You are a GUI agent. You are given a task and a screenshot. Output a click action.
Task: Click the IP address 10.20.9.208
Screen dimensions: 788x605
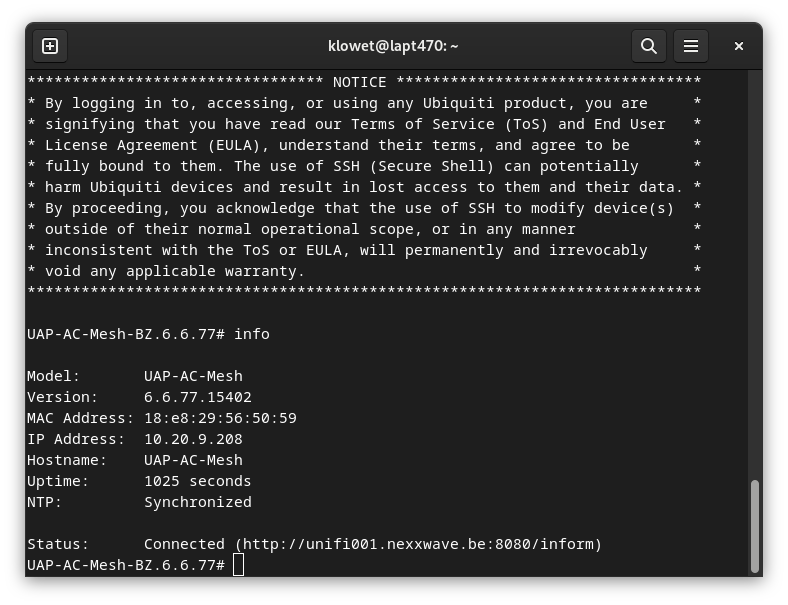point(193,439)
